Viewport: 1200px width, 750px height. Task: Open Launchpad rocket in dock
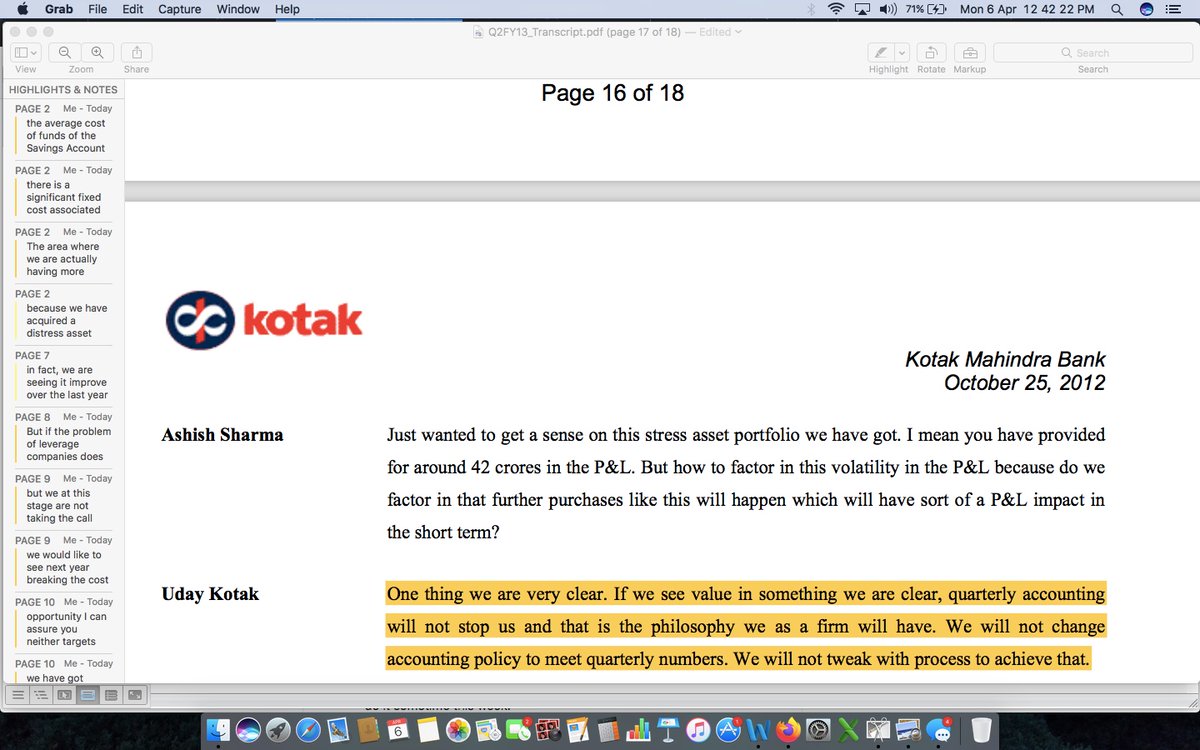[x=278, y=730]
